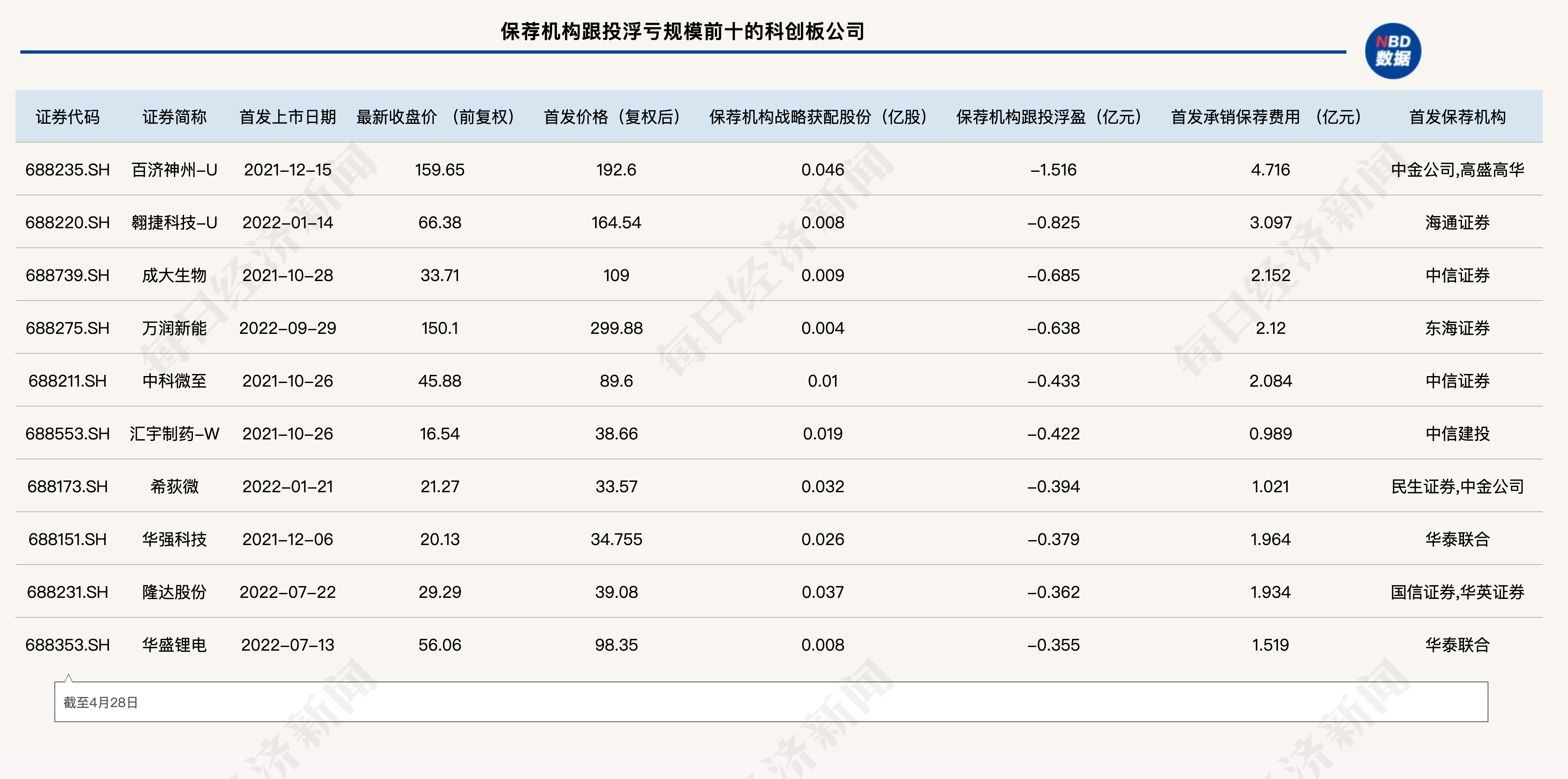Select the 百济神州-U name cell
The image size is (1568, 779).
point(174,170)
